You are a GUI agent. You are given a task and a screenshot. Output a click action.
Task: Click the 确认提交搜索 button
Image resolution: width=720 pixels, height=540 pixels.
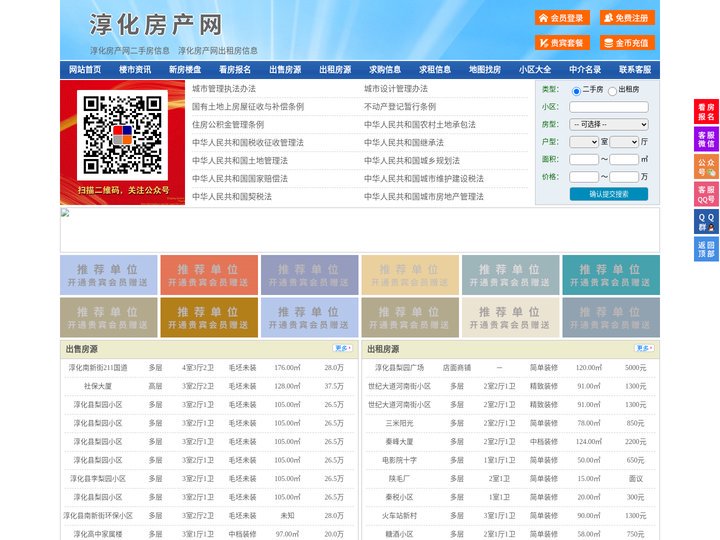609,194
